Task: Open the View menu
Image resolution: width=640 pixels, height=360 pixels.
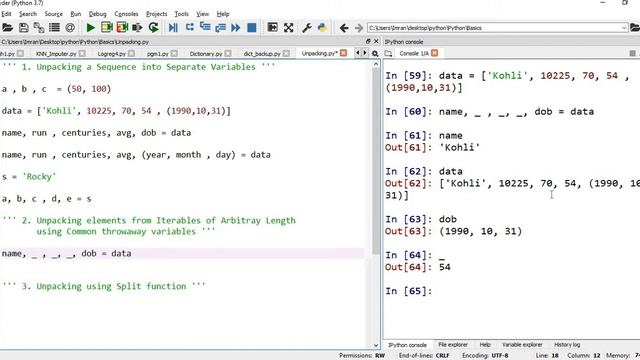Action: [x=202, y=14]
